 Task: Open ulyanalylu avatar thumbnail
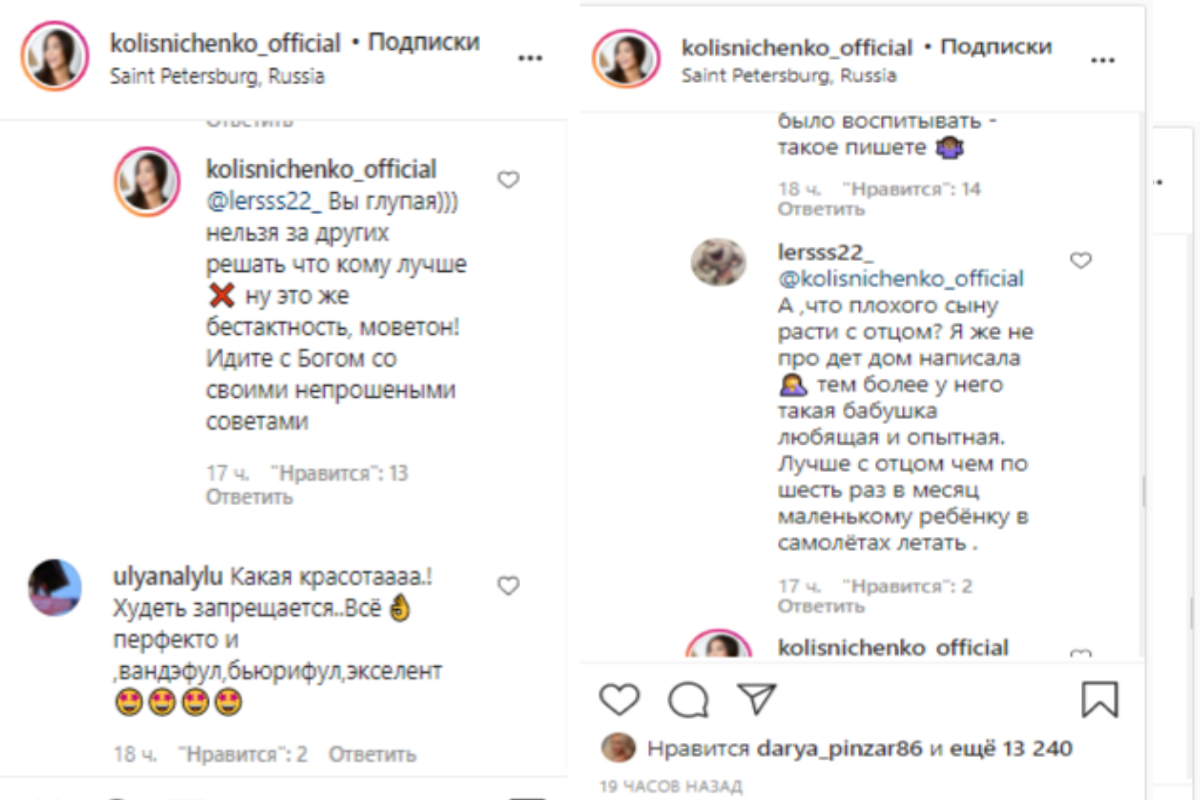[55, 586]
